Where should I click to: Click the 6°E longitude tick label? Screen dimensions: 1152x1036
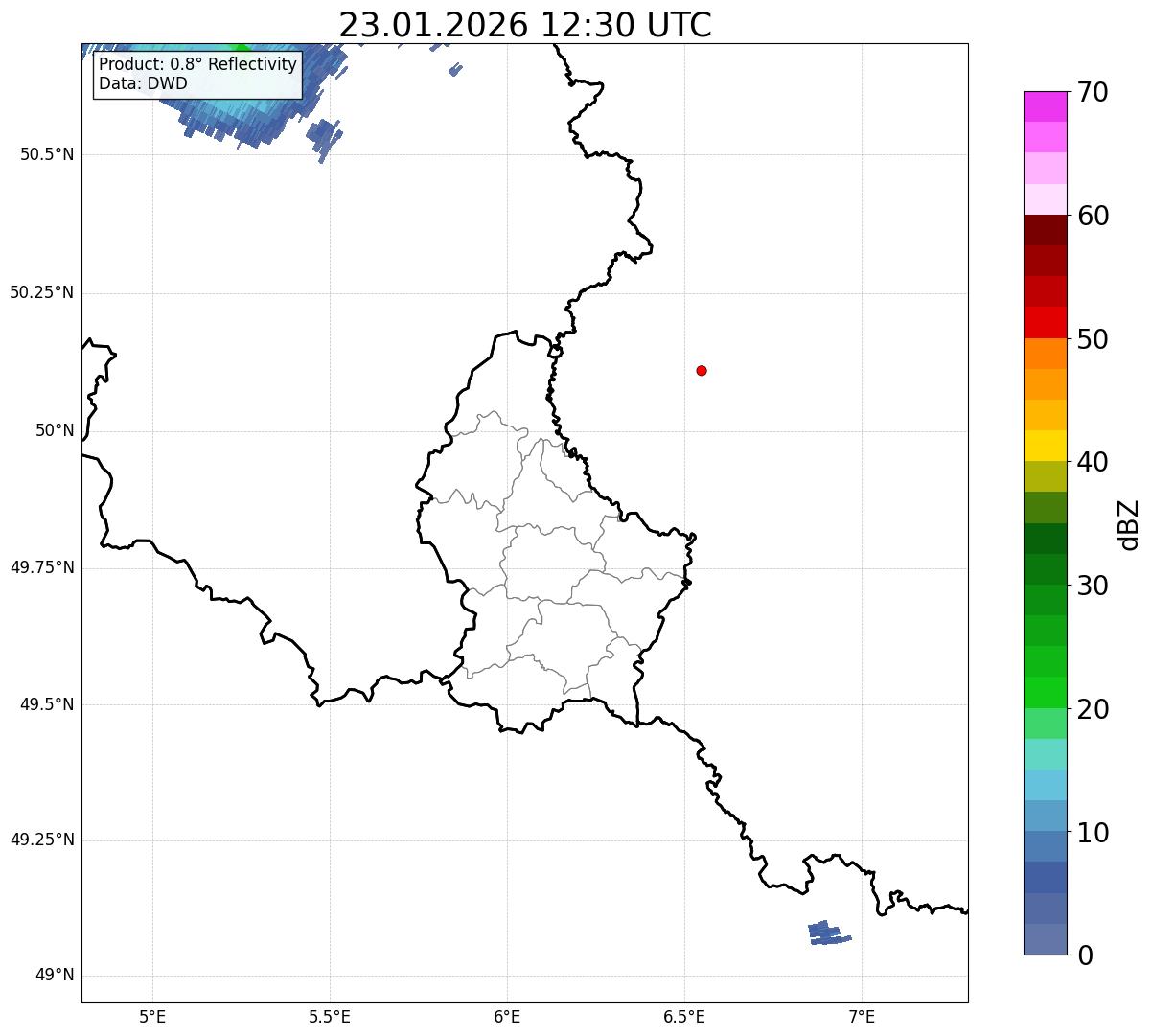[507, 1017]
